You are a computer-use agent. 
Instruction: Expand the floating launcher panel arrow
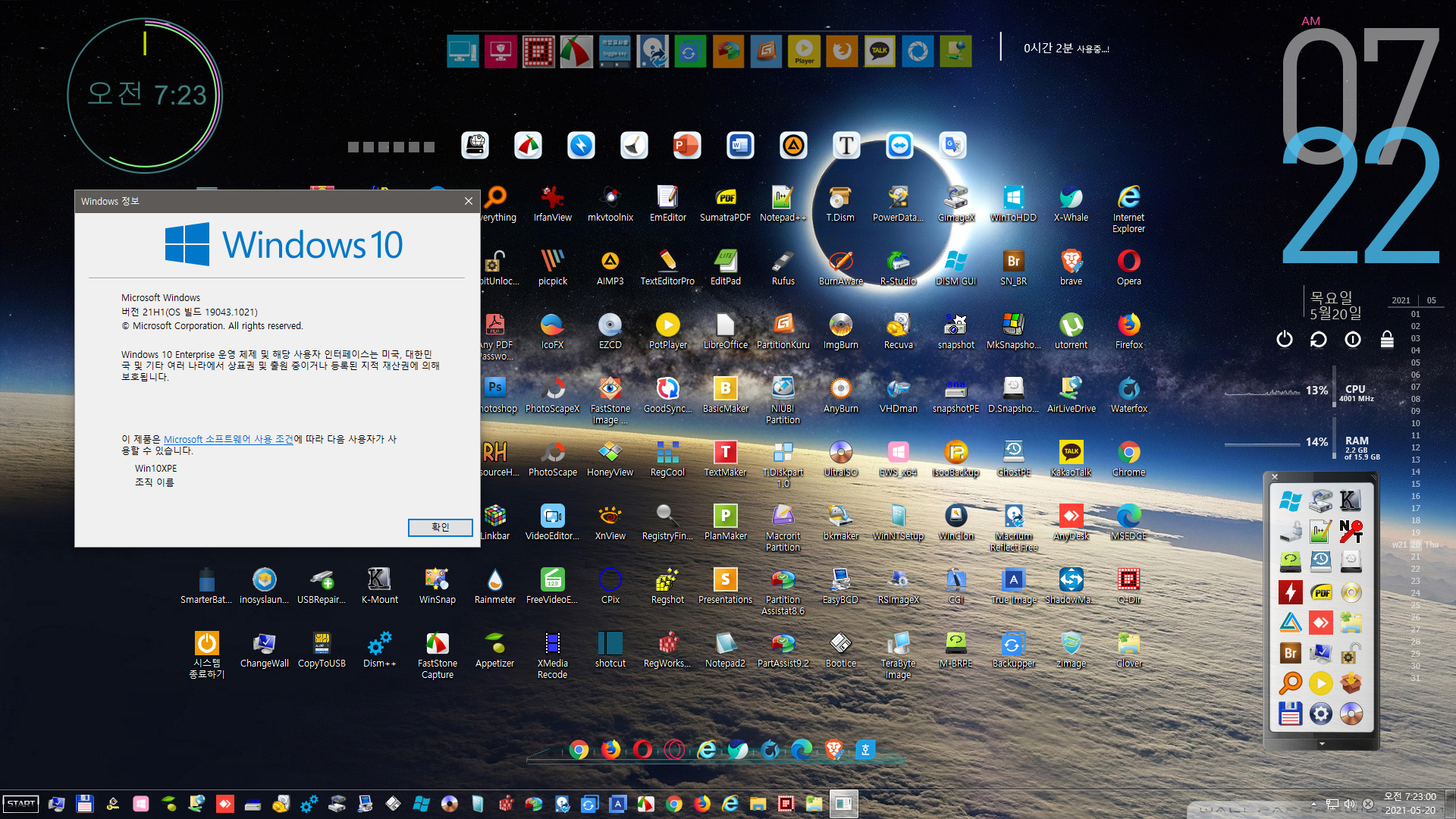tap(1322, 744)
